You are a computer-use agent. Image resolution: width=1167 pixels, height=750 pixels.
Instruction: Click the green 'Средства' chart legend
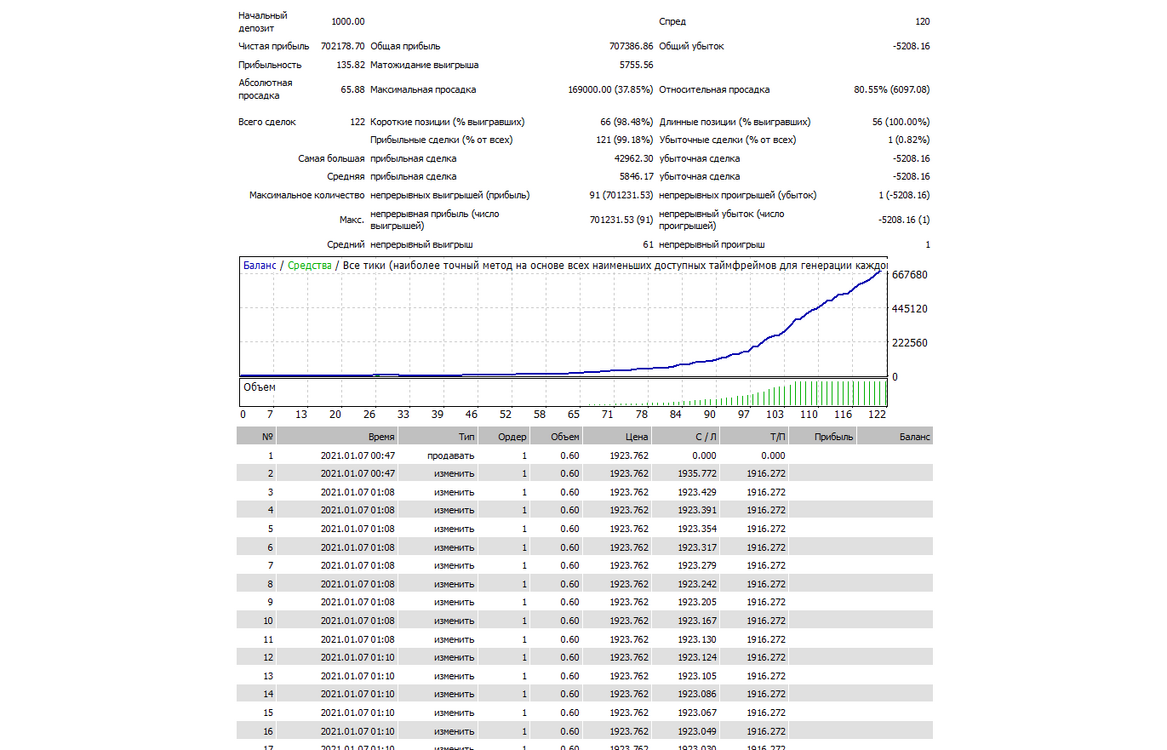[x=310, y=266]
